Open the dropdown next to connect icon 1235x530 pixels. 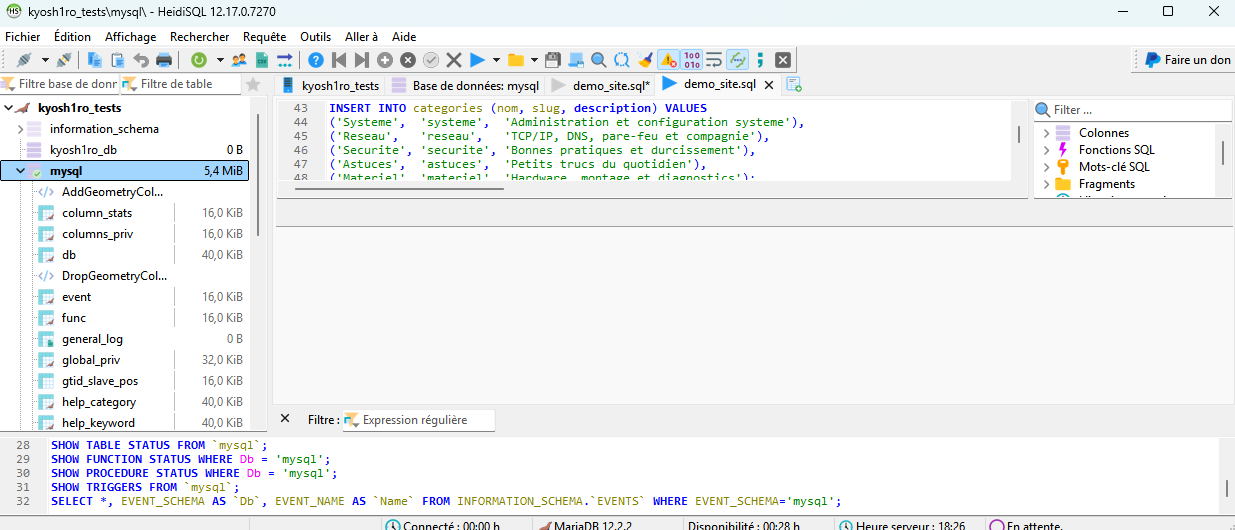[x=44, y=60]
